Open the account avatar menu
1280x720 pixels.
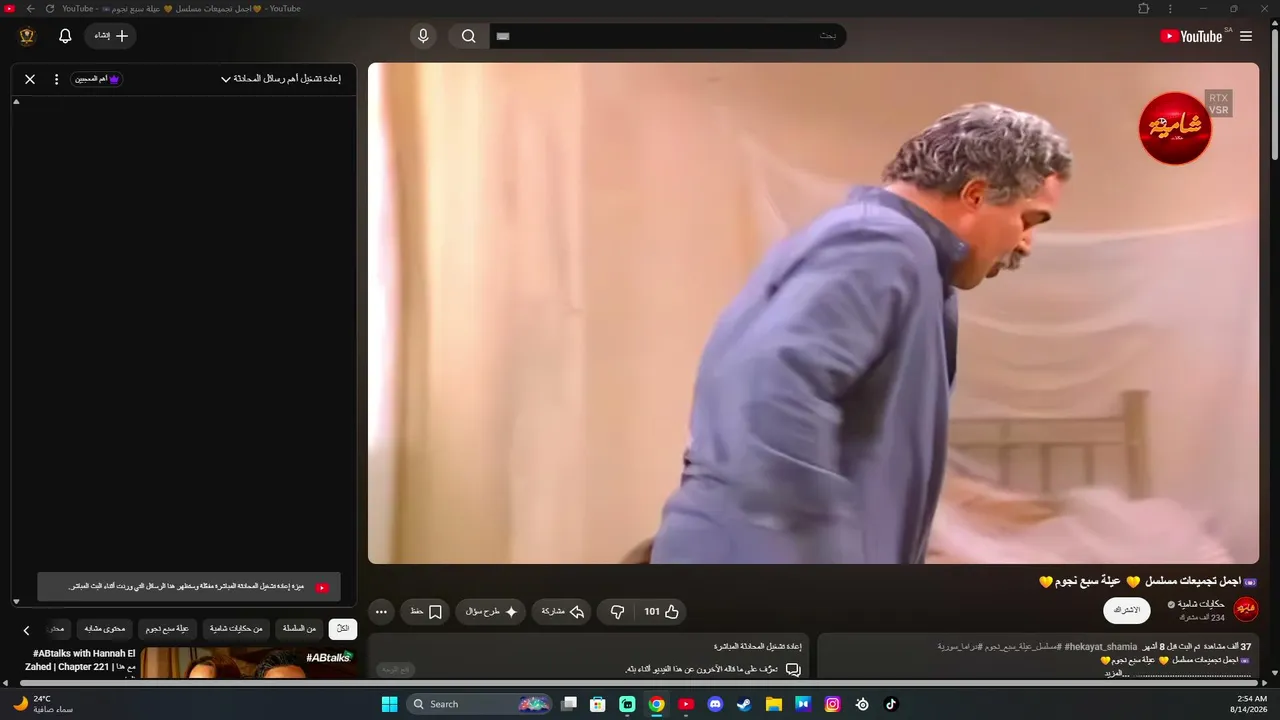pyautogui.click(x=27, y=36)
